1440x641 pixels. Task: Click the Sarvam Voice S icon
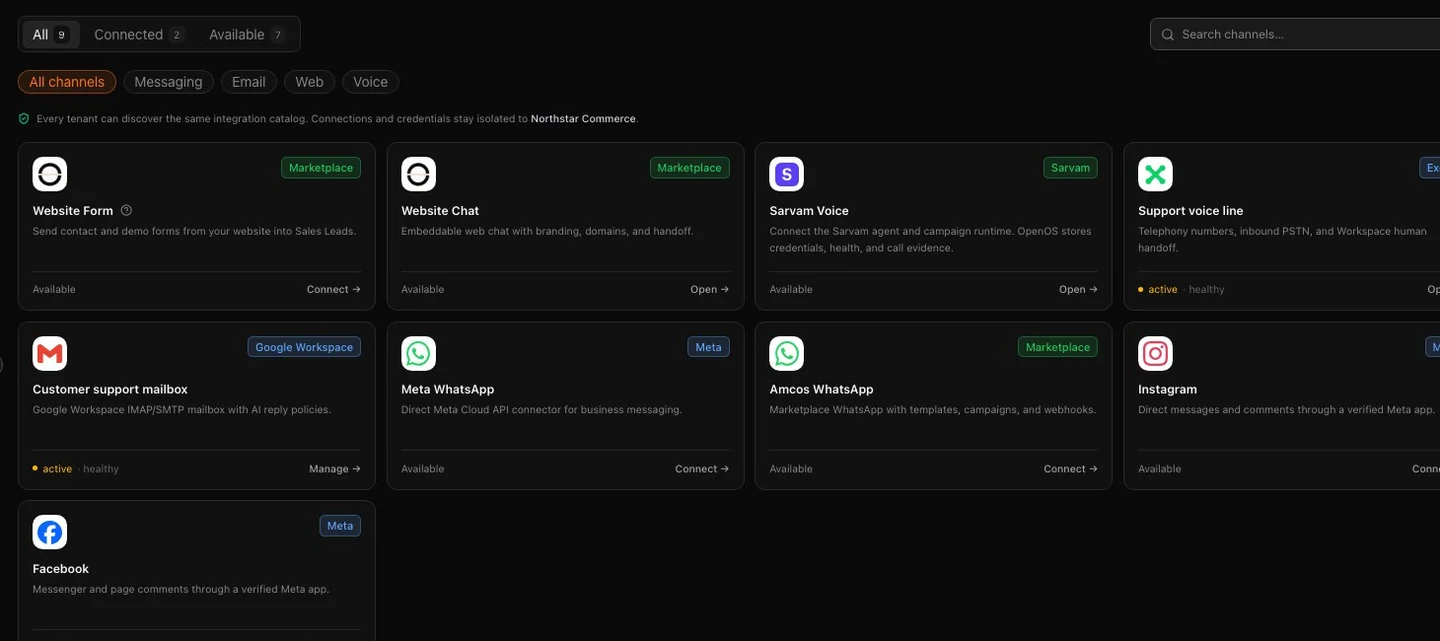787,174
